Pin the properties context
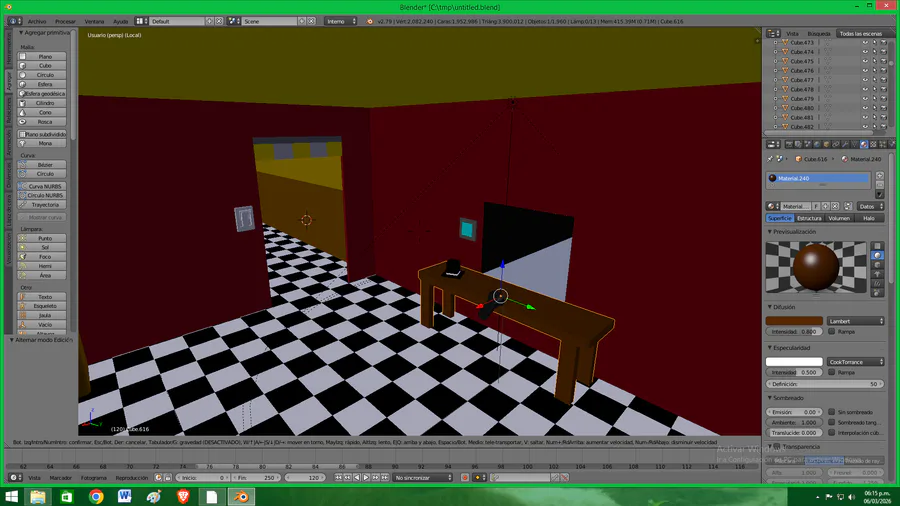The width and height of the screenshot is (900, 506). coord(770,159)
